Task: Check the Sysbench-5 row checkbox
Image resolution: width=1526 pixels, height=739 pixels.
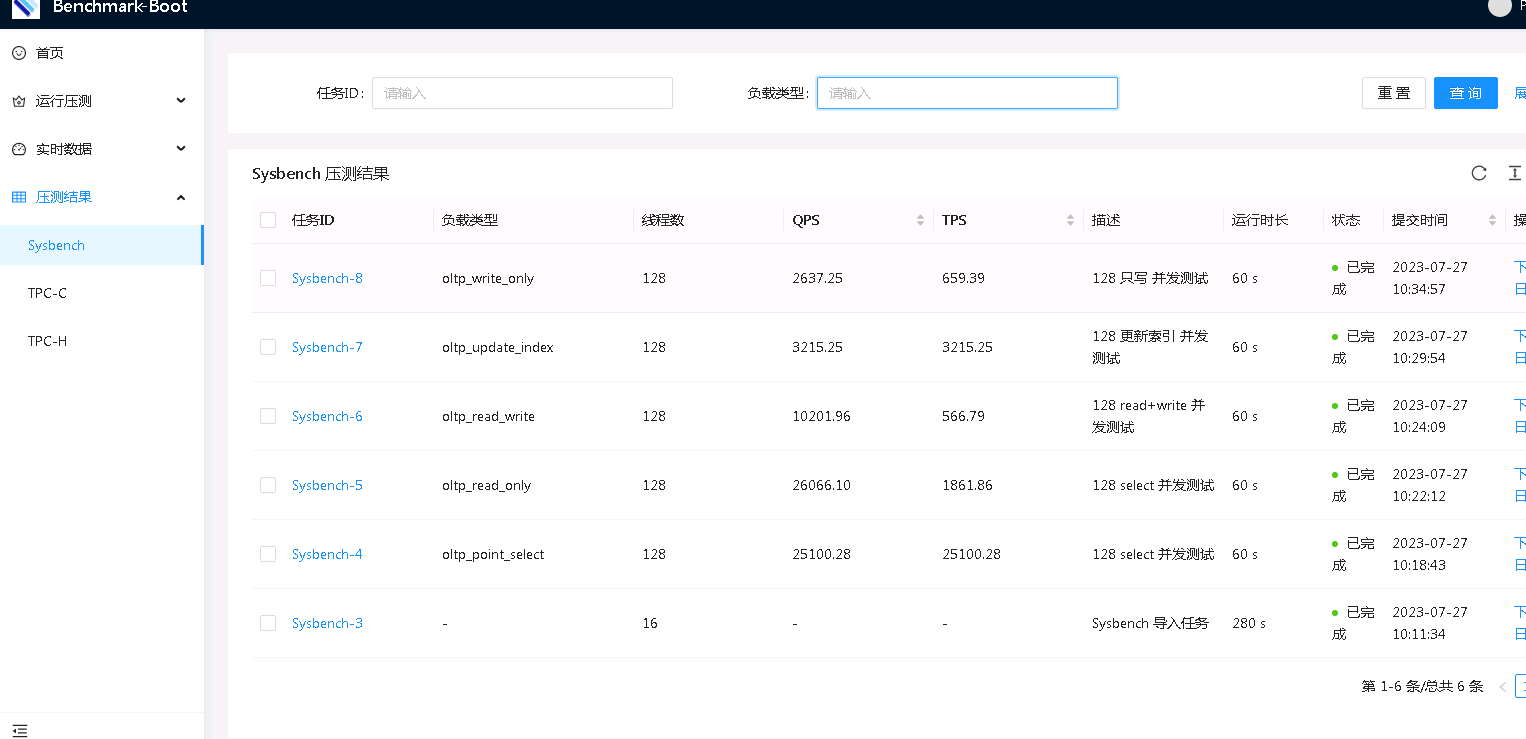Action: [268, 485]
